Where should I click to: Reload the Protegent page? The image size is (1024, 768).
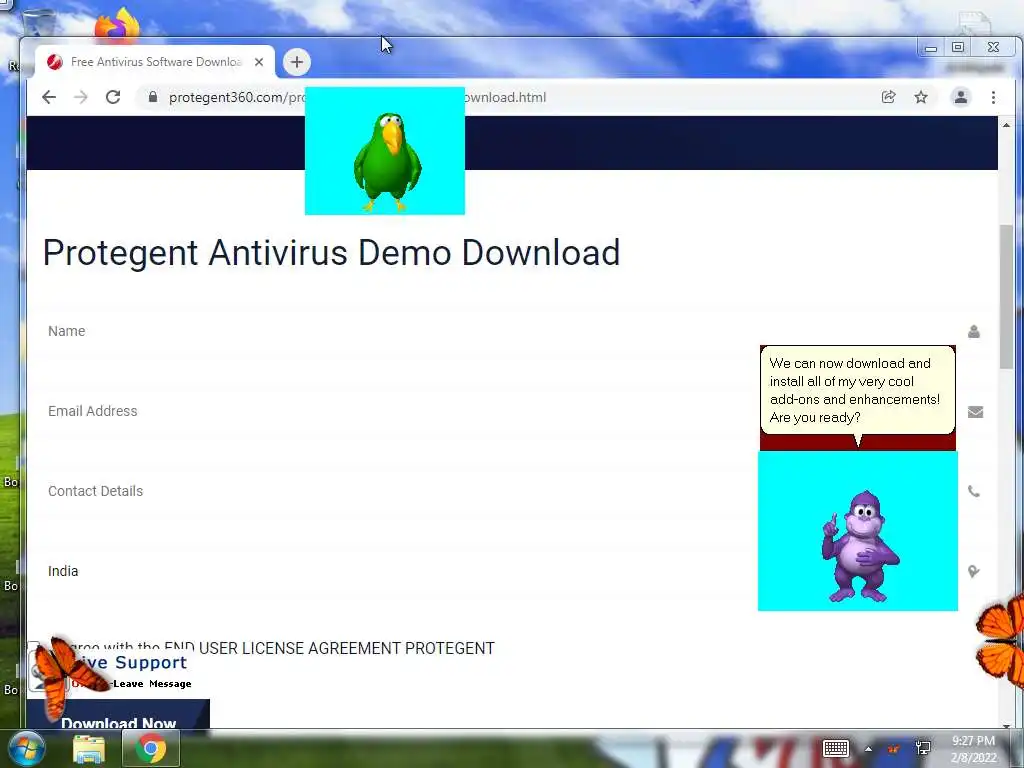click(113, 97)
